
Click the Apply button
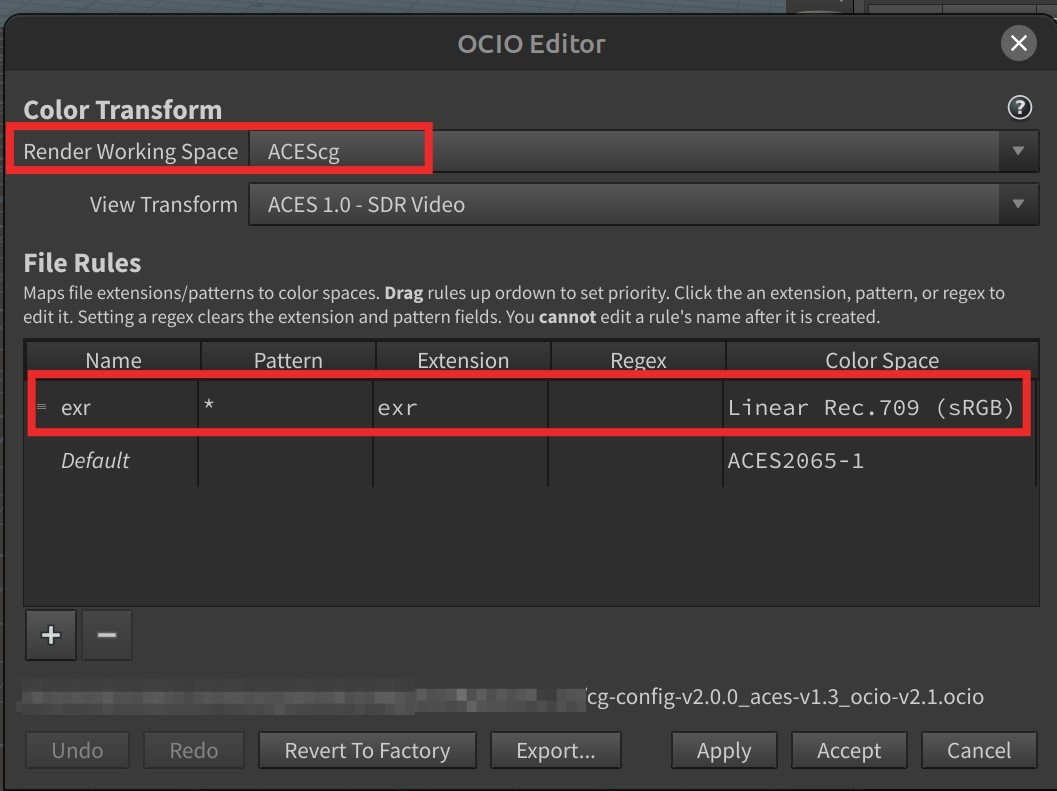[x=724, y=750]
